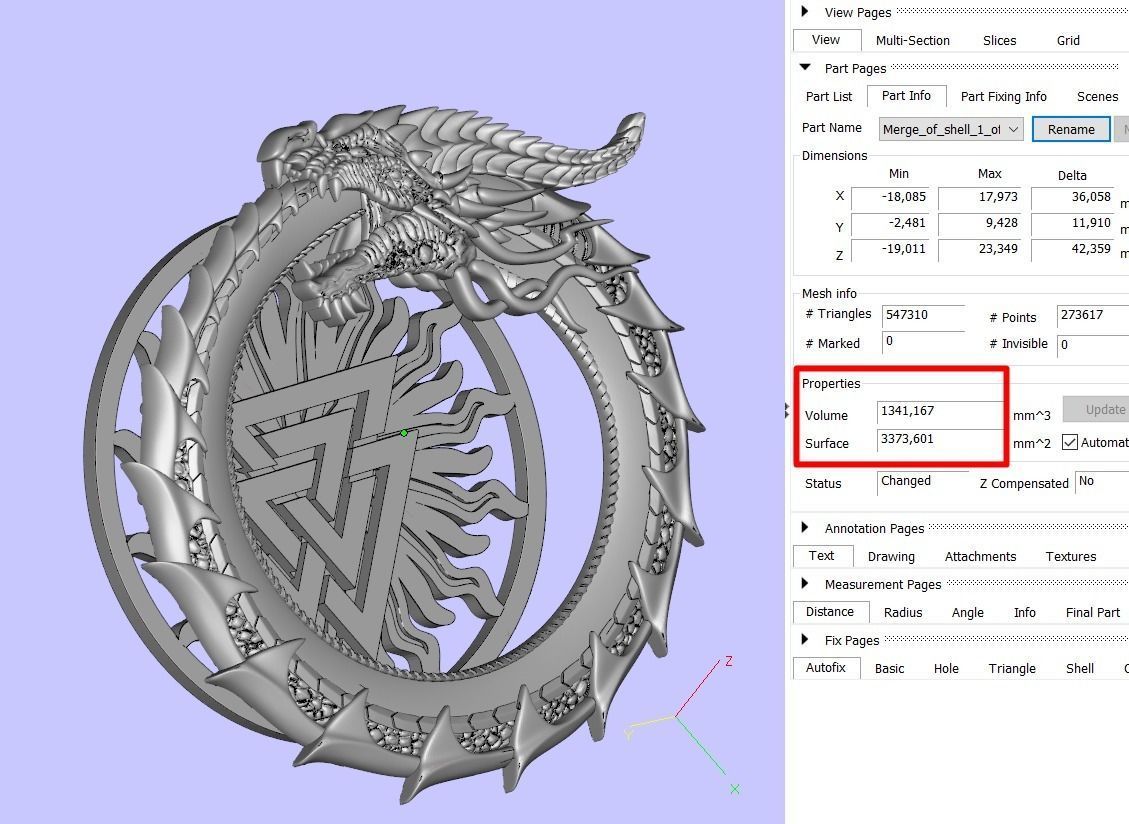Open the Angle measurement tab
The image size is (1129, 824).
[x=968, y=613]
